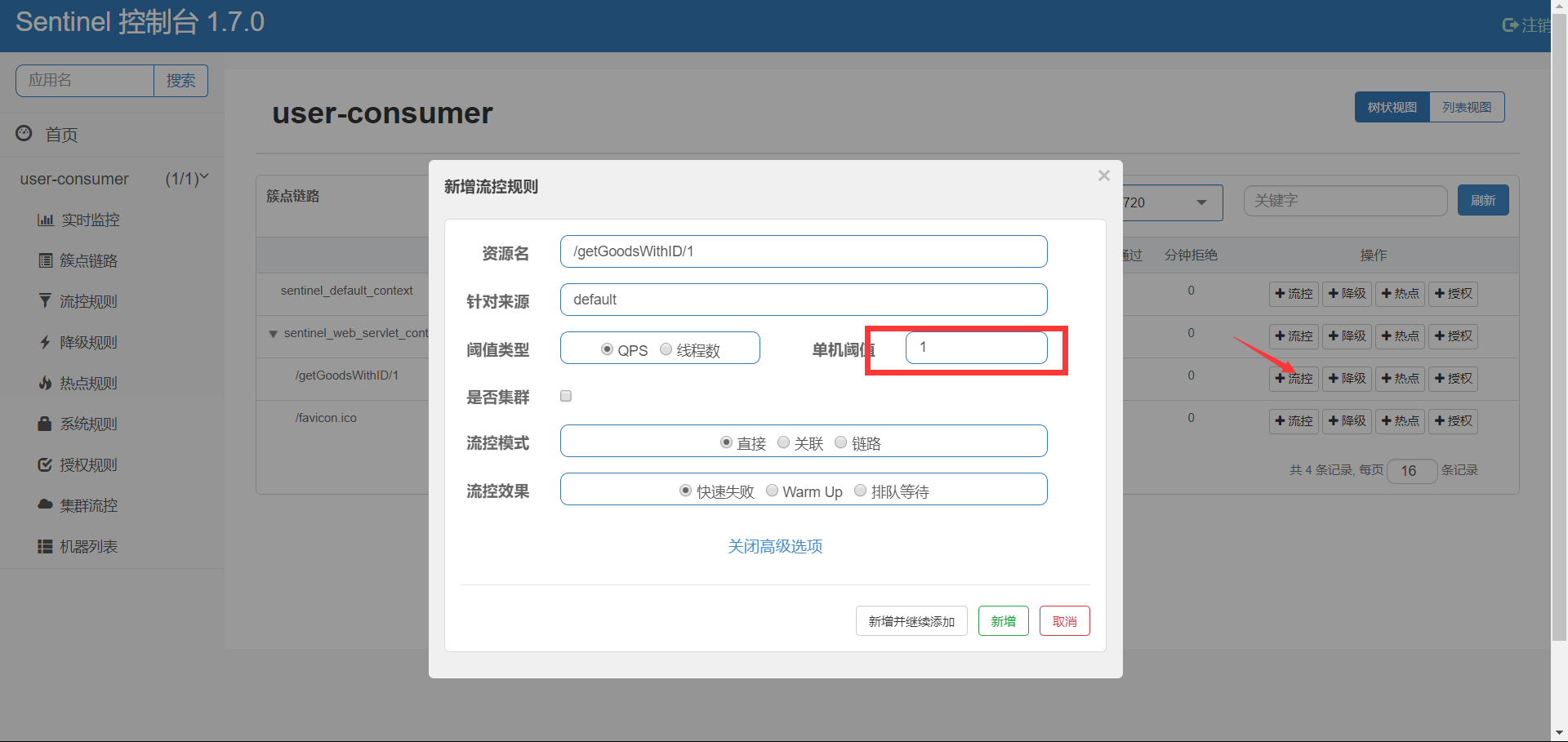Click the cloud icon beside 集群流控
The height and width of the screenshot is (742, 1568).
[46, 504]
